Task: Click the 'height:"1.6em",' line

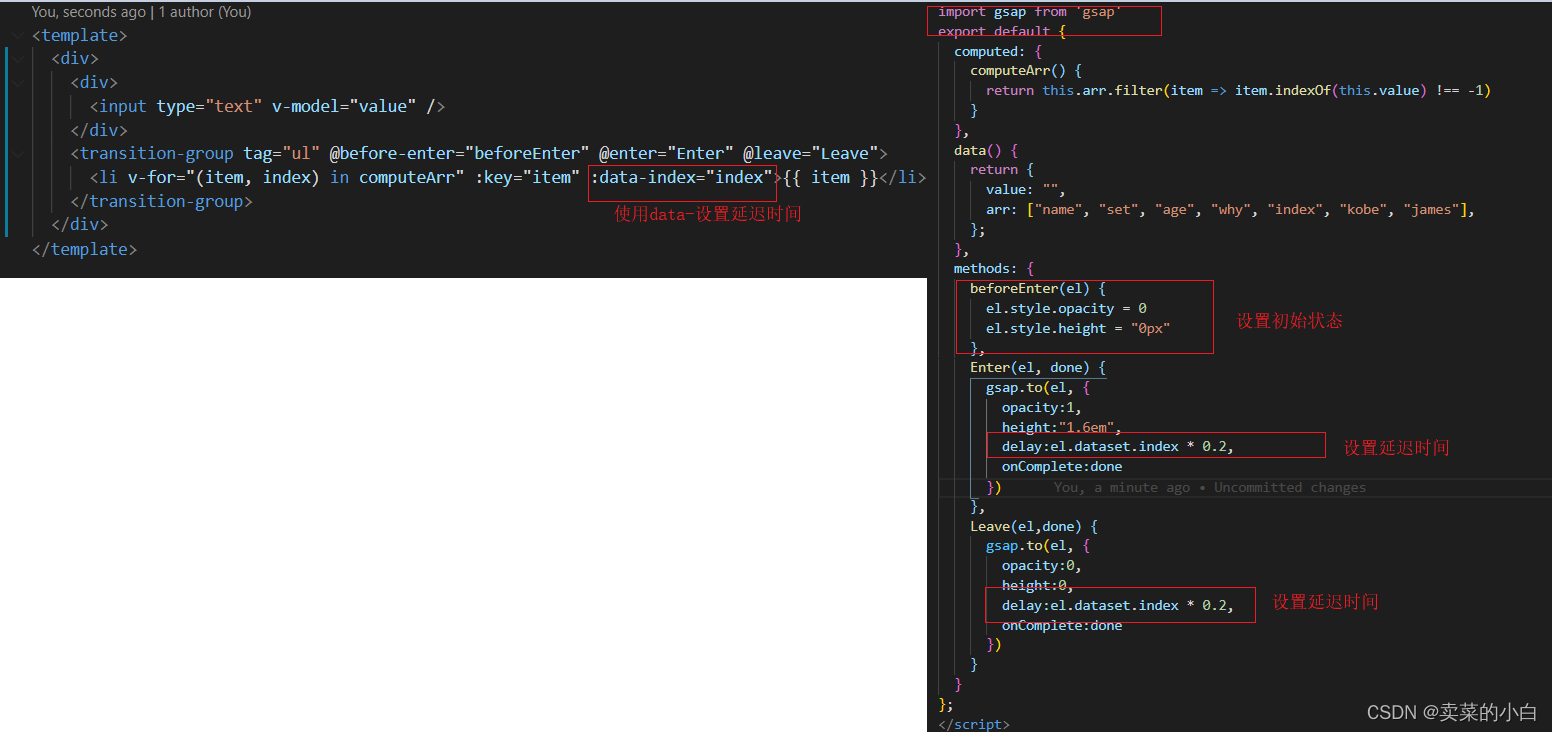Action: 1062,428
